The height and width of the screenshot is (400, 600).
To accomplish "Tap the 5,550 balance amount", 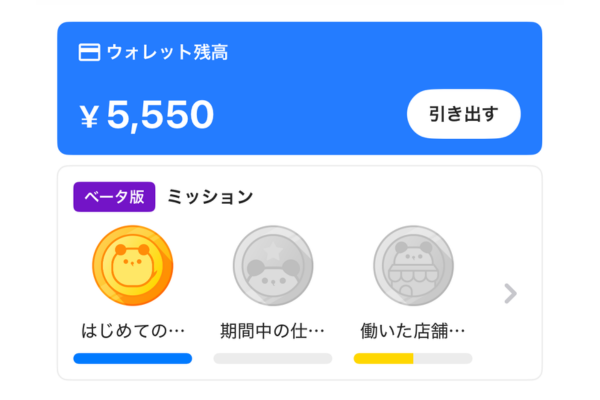I will 160,116.
